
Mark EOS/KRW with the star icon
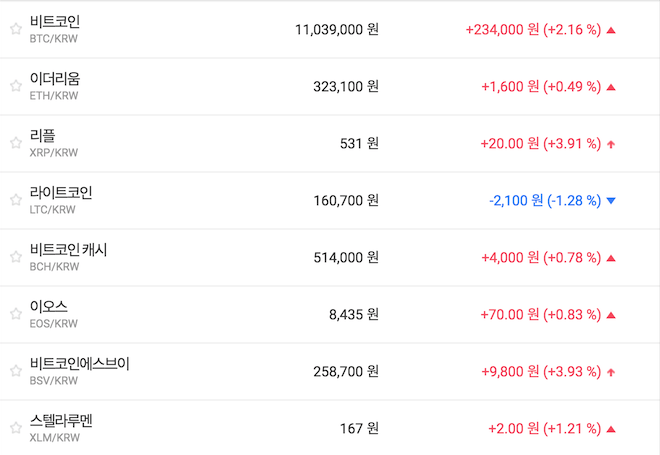[x=15, y=315]
